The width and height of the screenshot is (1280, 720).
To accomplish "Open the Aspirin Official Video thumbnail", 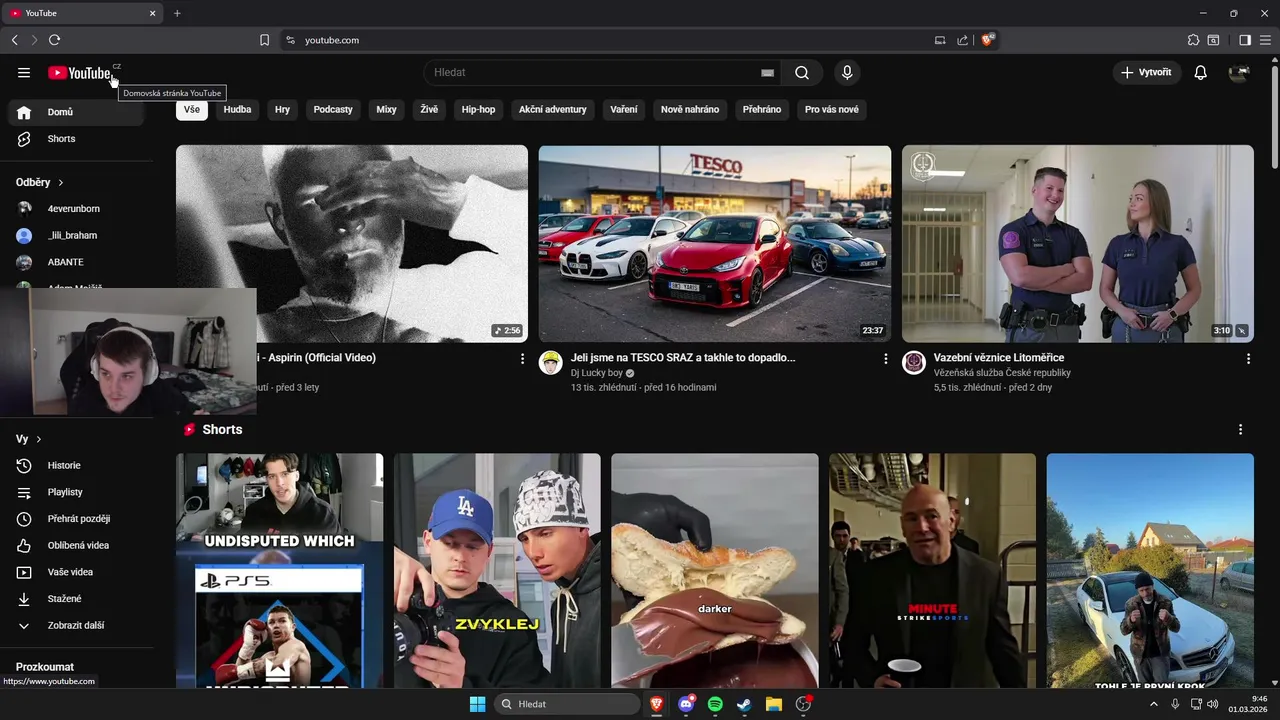I will click(x=352, y=244).
